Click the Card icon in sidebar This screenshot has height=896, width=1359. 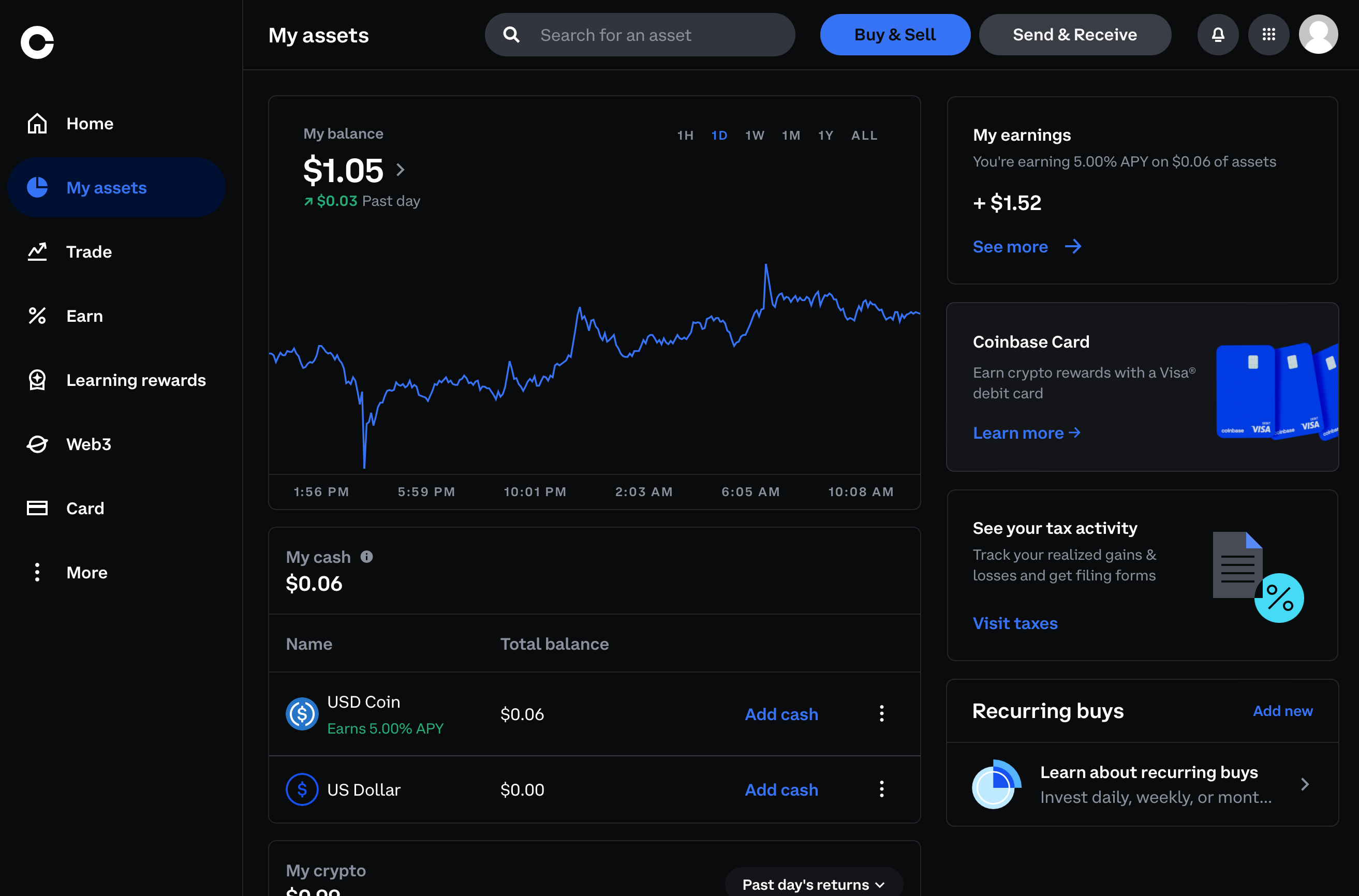[x=37, y=508]
